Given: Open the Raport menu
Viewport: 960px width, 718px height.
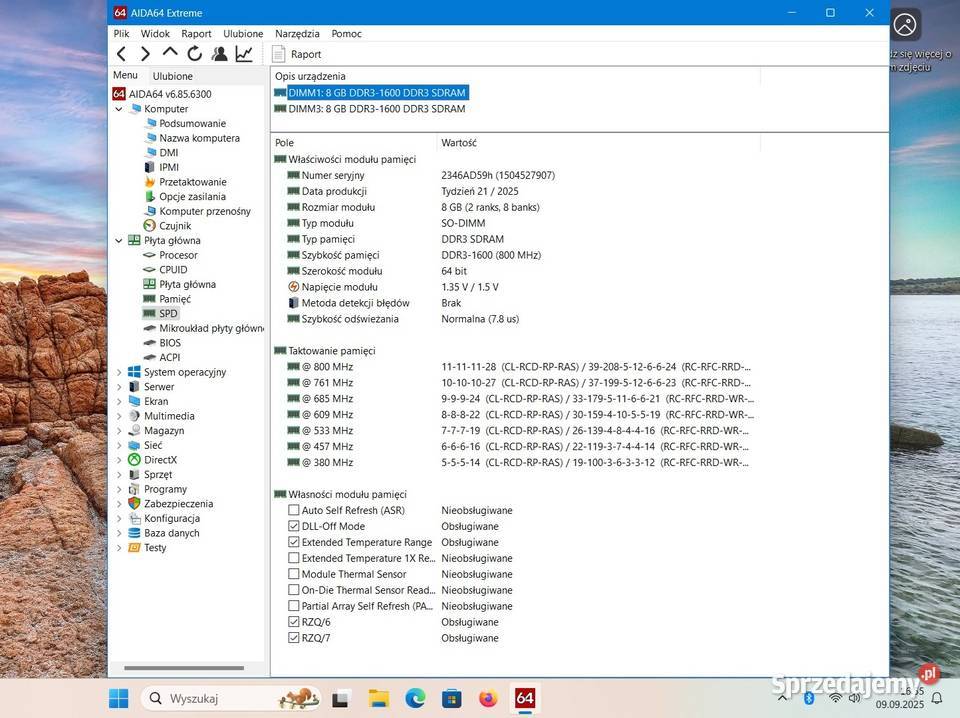Looking at the screenshot, I should click(x=196, y=33).
